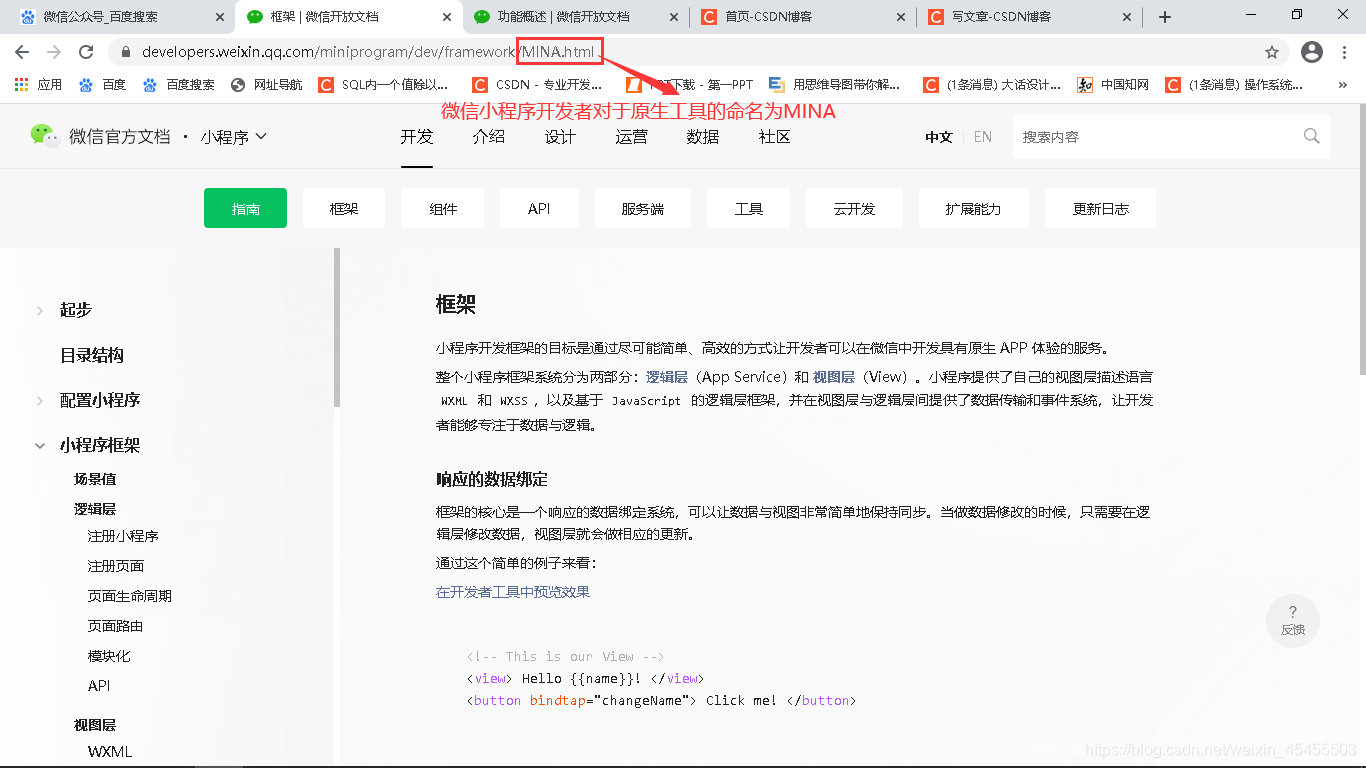
Task: Click the 云开发 sub-navigation button
Action: 855,208
